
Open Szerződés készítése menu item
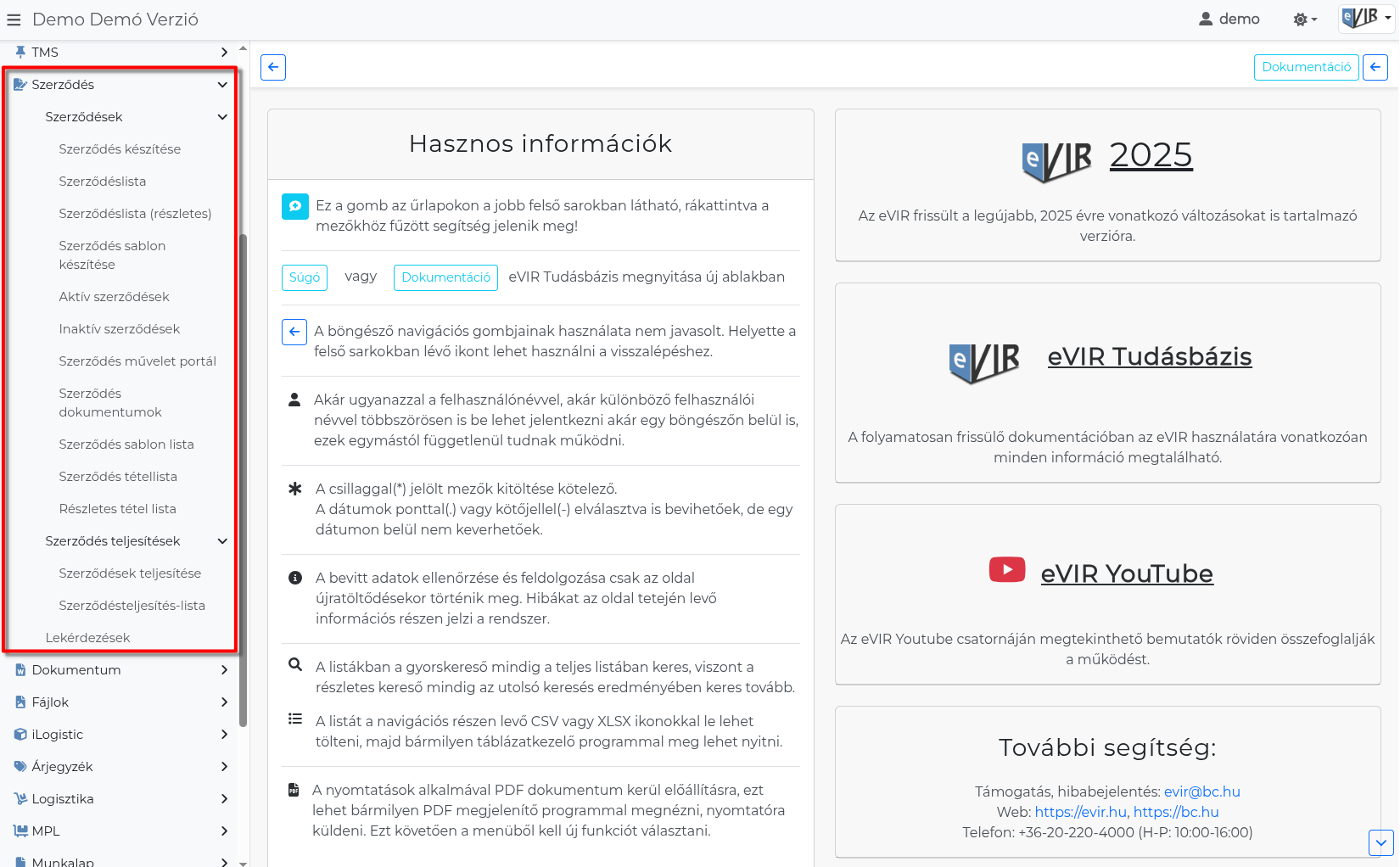pyautogui.click(x=120, y=149)
